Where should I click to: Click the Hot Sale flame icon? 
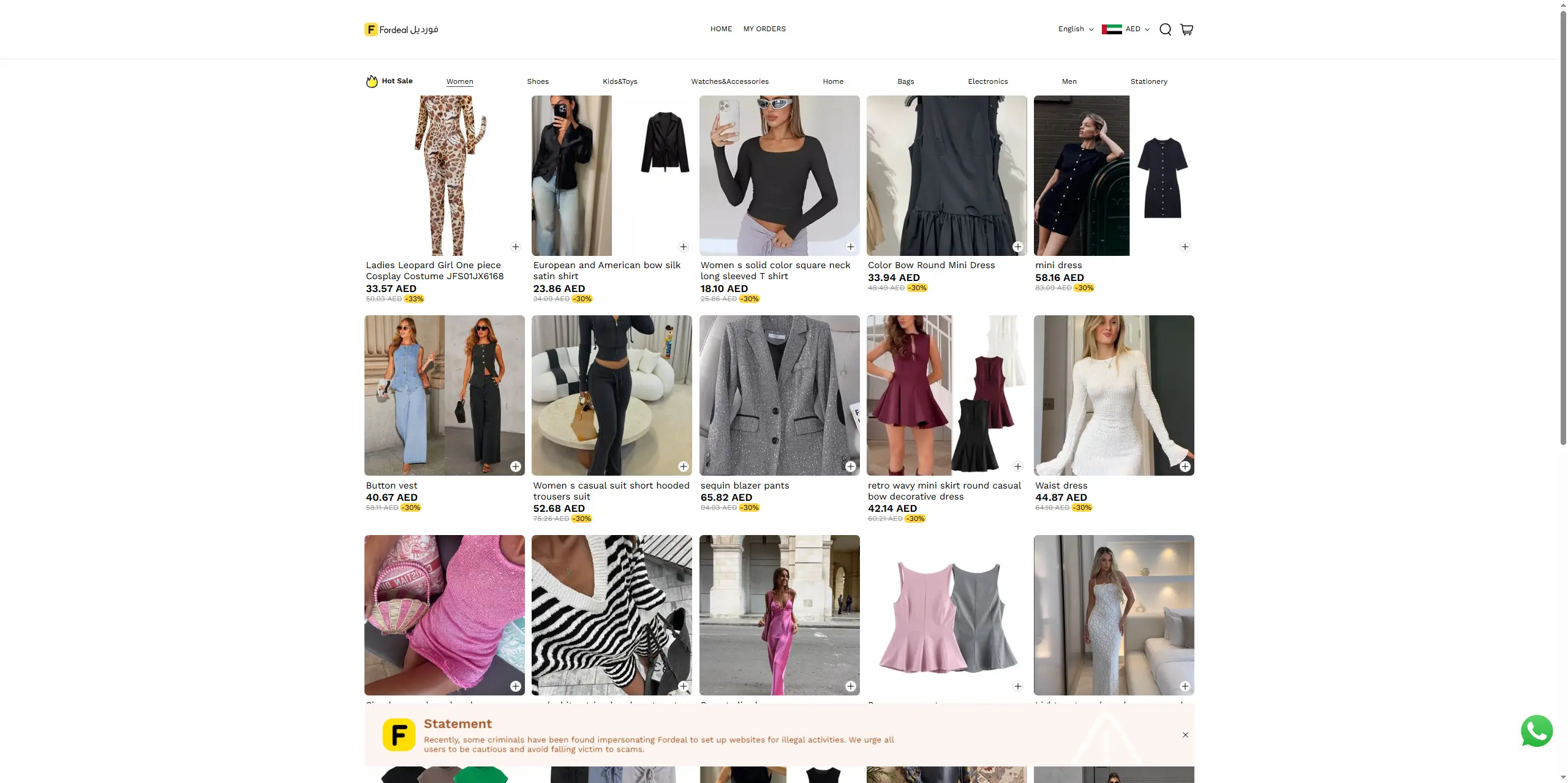click(x=372, y=81)
